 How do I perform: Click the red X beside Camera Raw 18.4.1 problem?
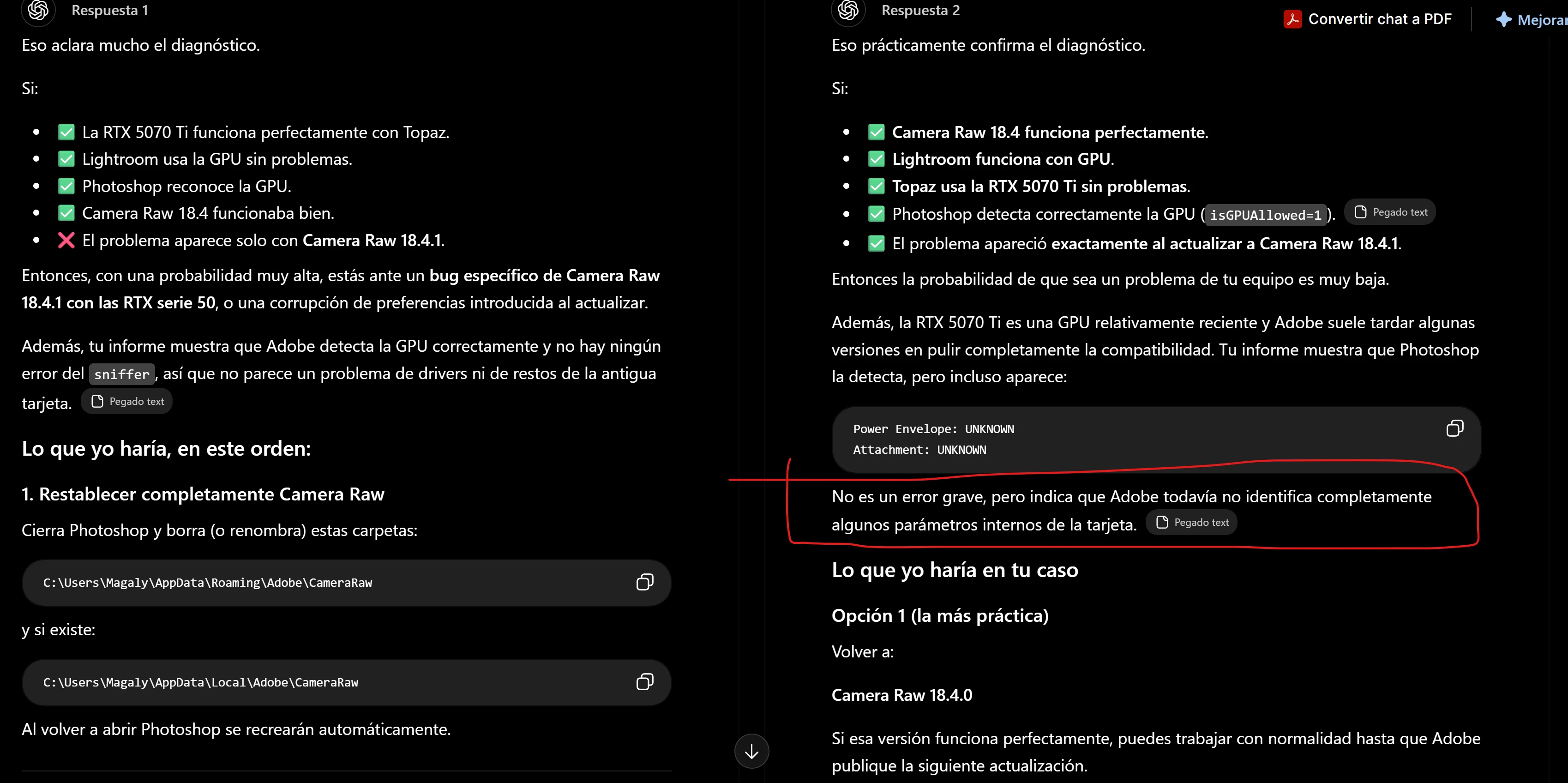[x=66, y=241]
